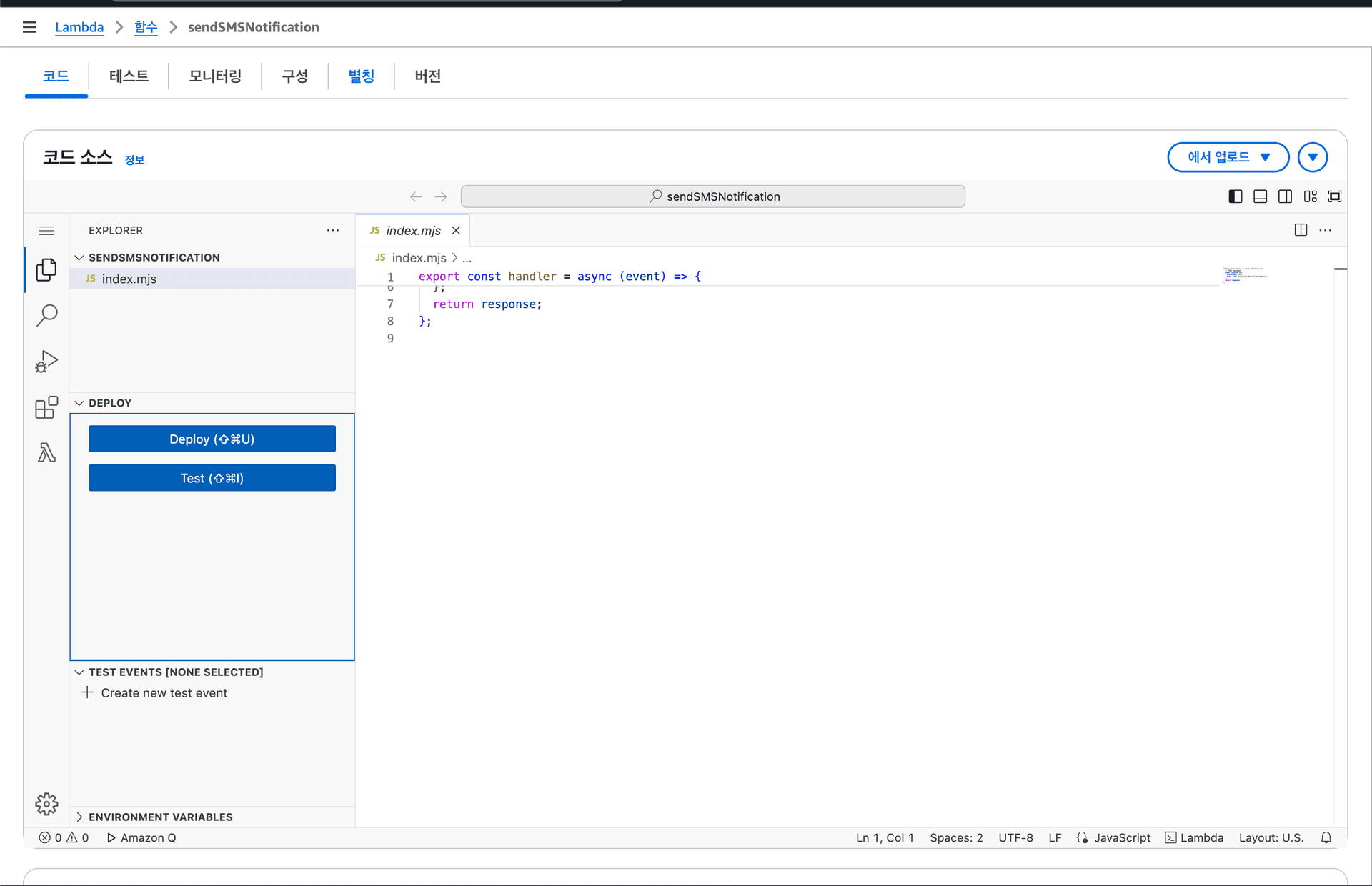Click the Ln 1, Col 1 status indicator

(x=885, y=837)
